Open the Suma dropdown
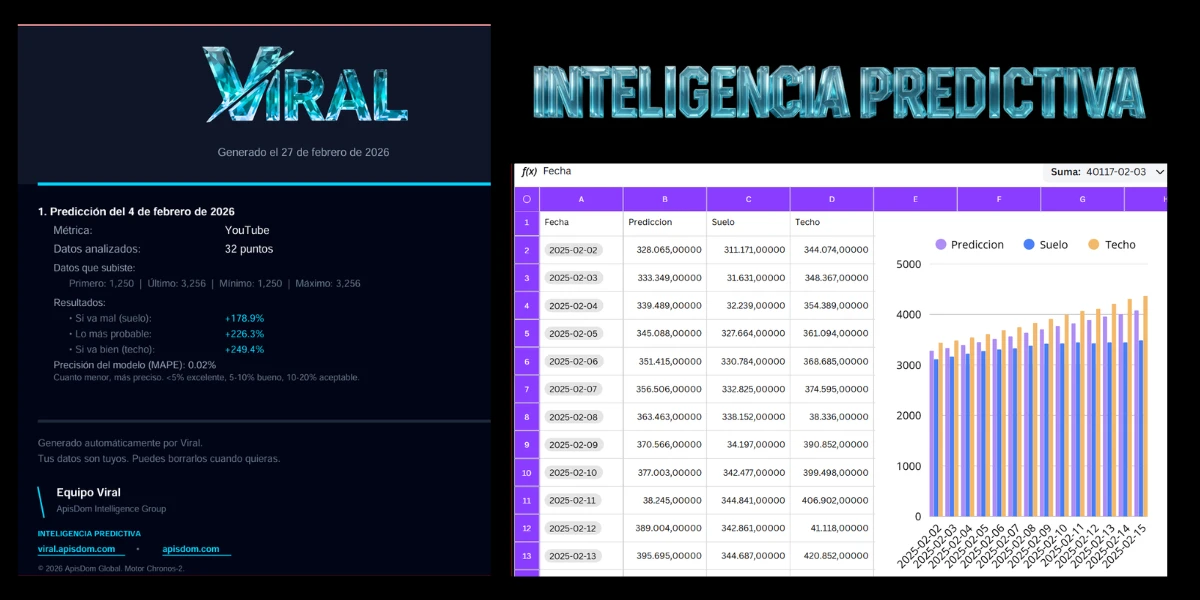The width and height of the screenshot is (1200, 600). [x=1156, y=171]
